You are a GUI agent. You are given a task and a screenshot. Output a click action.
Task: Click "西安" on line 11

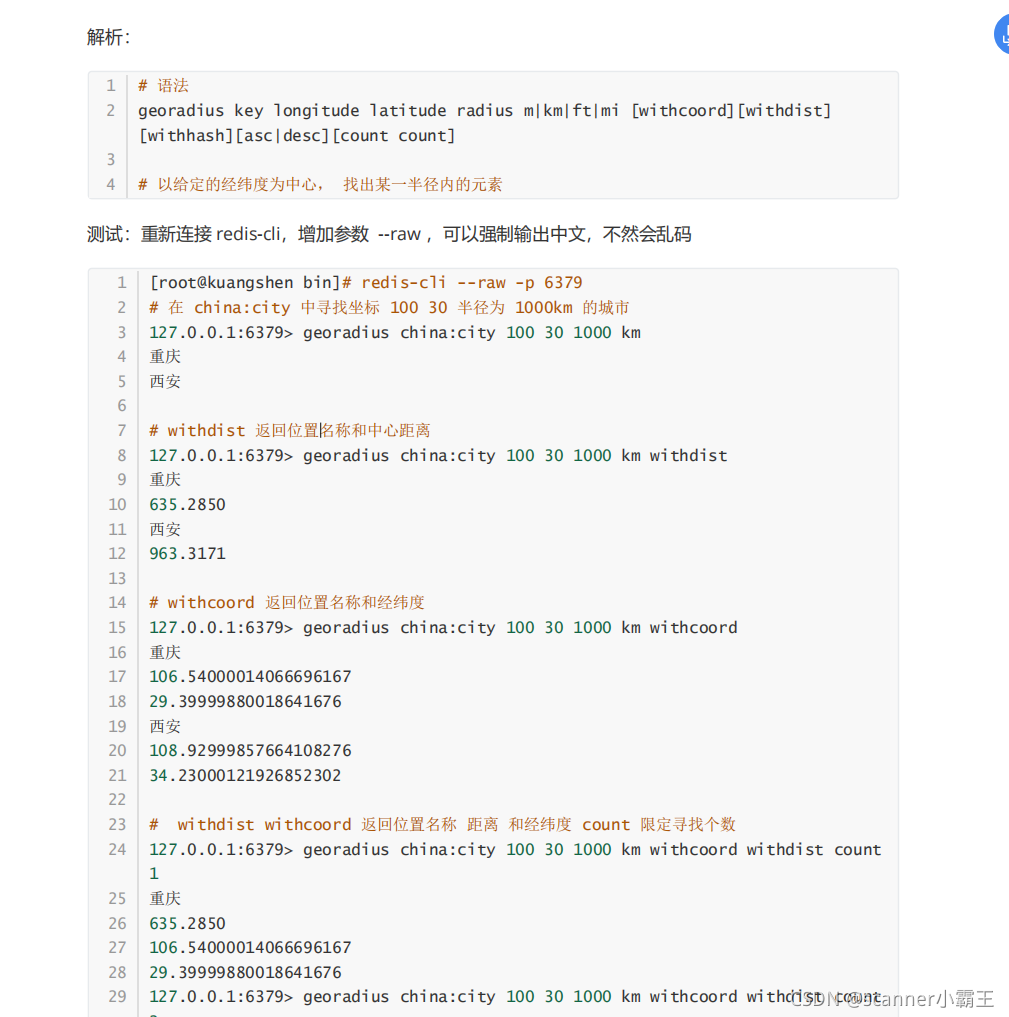pos(165,529)
